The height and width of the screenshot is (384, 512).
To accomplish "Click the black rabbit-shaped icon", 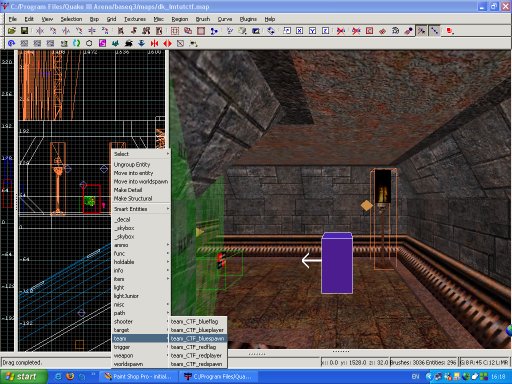I will pyautogui.click(x=128, y=43).
